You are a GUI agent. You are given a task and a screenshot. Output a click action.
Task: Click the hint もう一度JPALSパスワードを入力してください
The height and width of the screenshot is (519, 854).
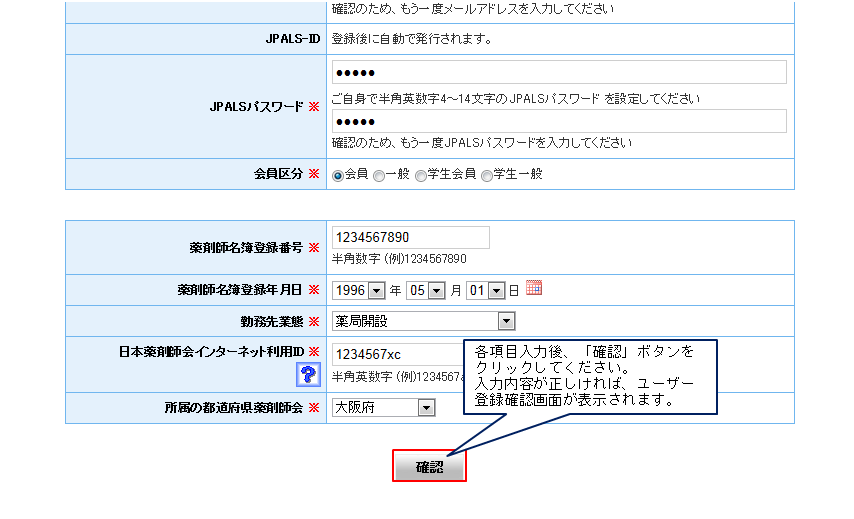[x=482, y=143]
